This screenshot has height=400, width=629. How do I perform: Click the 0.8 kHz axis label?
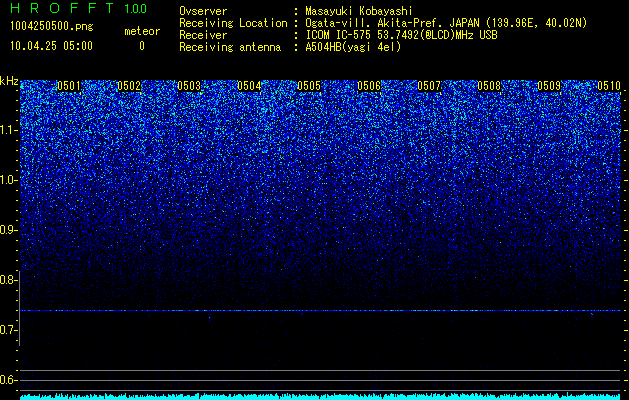click(9, 280)
